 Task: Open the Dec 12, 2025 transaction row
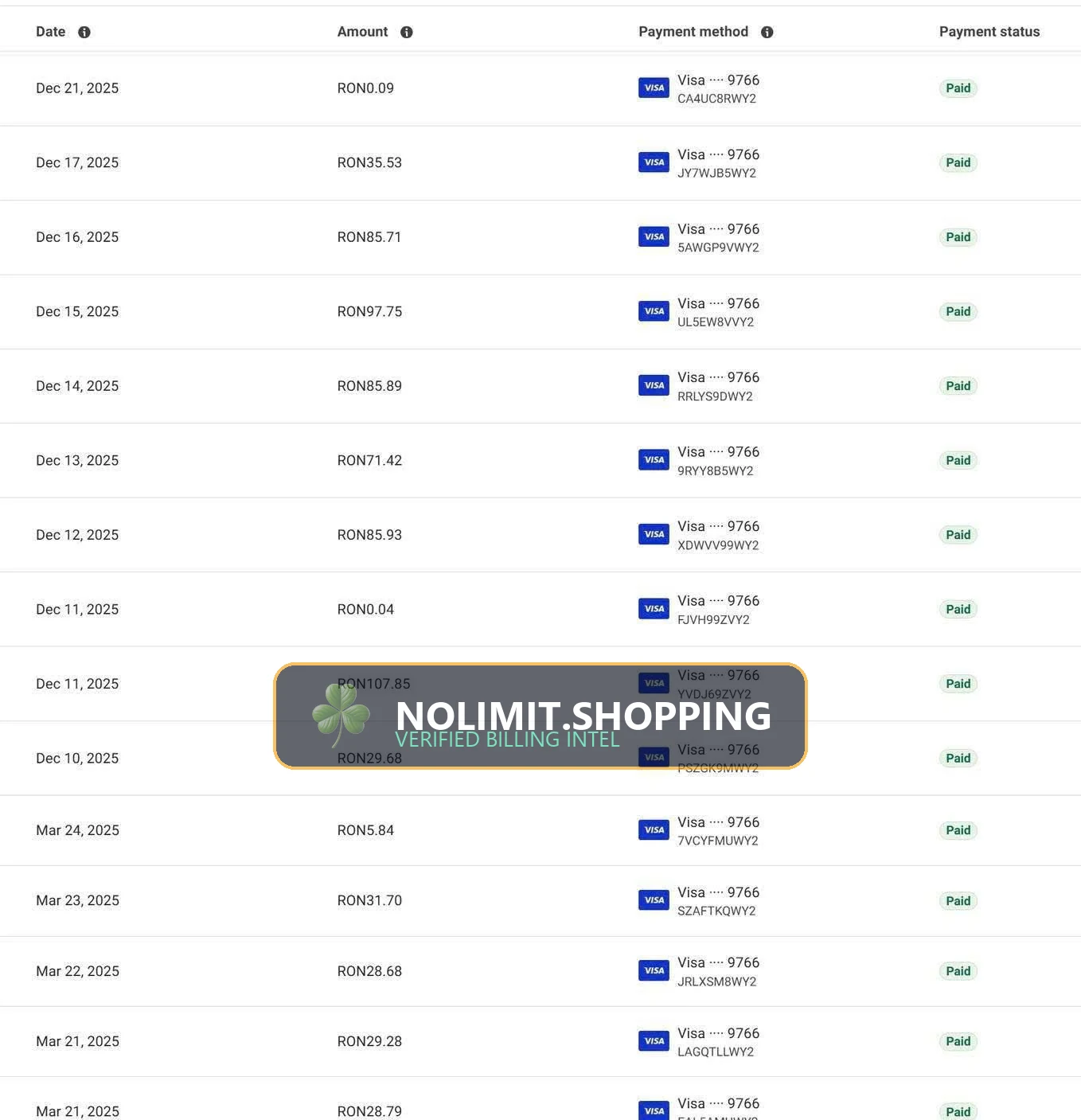540,535
